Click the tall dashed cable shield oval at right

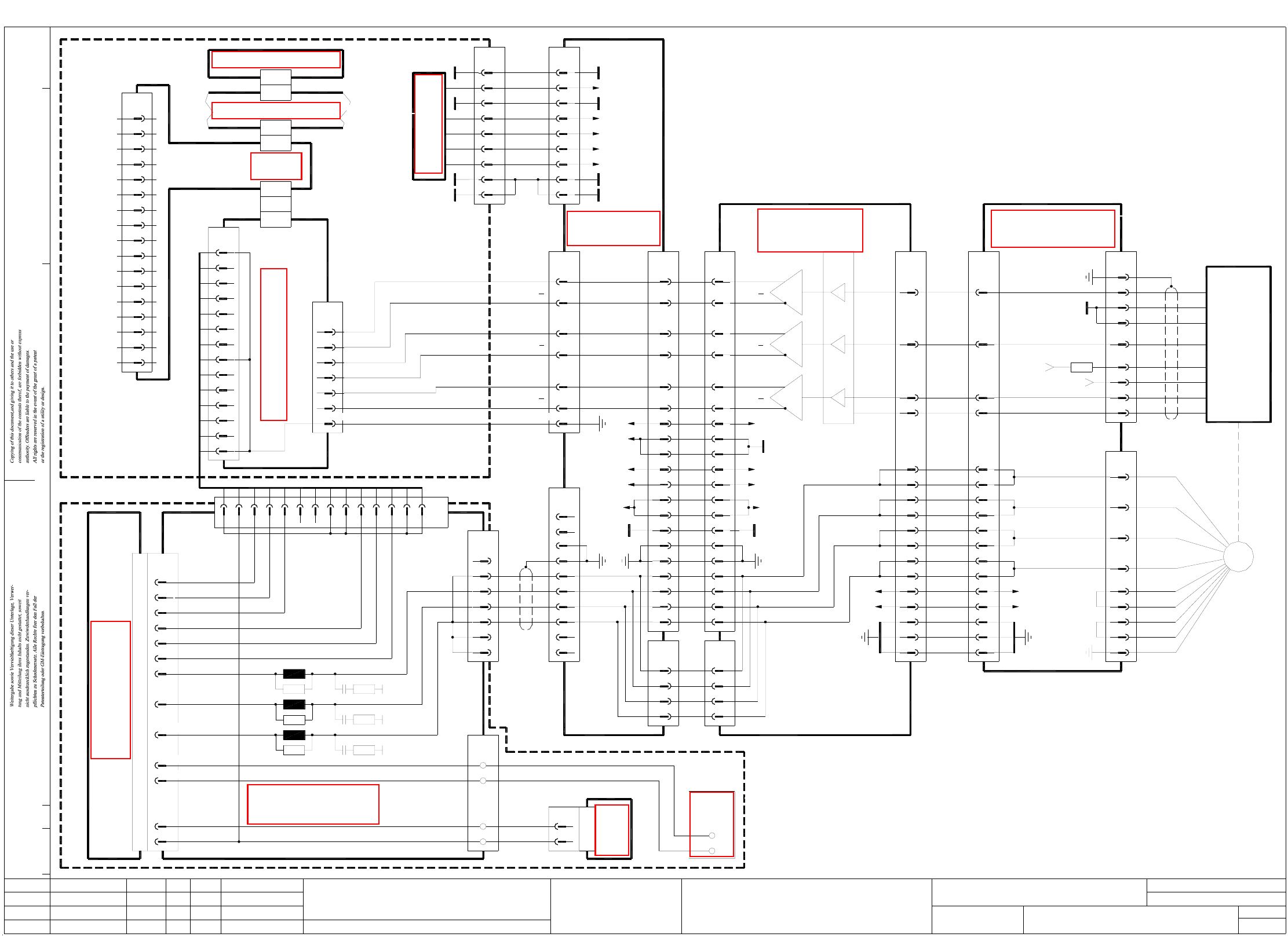[1171, 353]
